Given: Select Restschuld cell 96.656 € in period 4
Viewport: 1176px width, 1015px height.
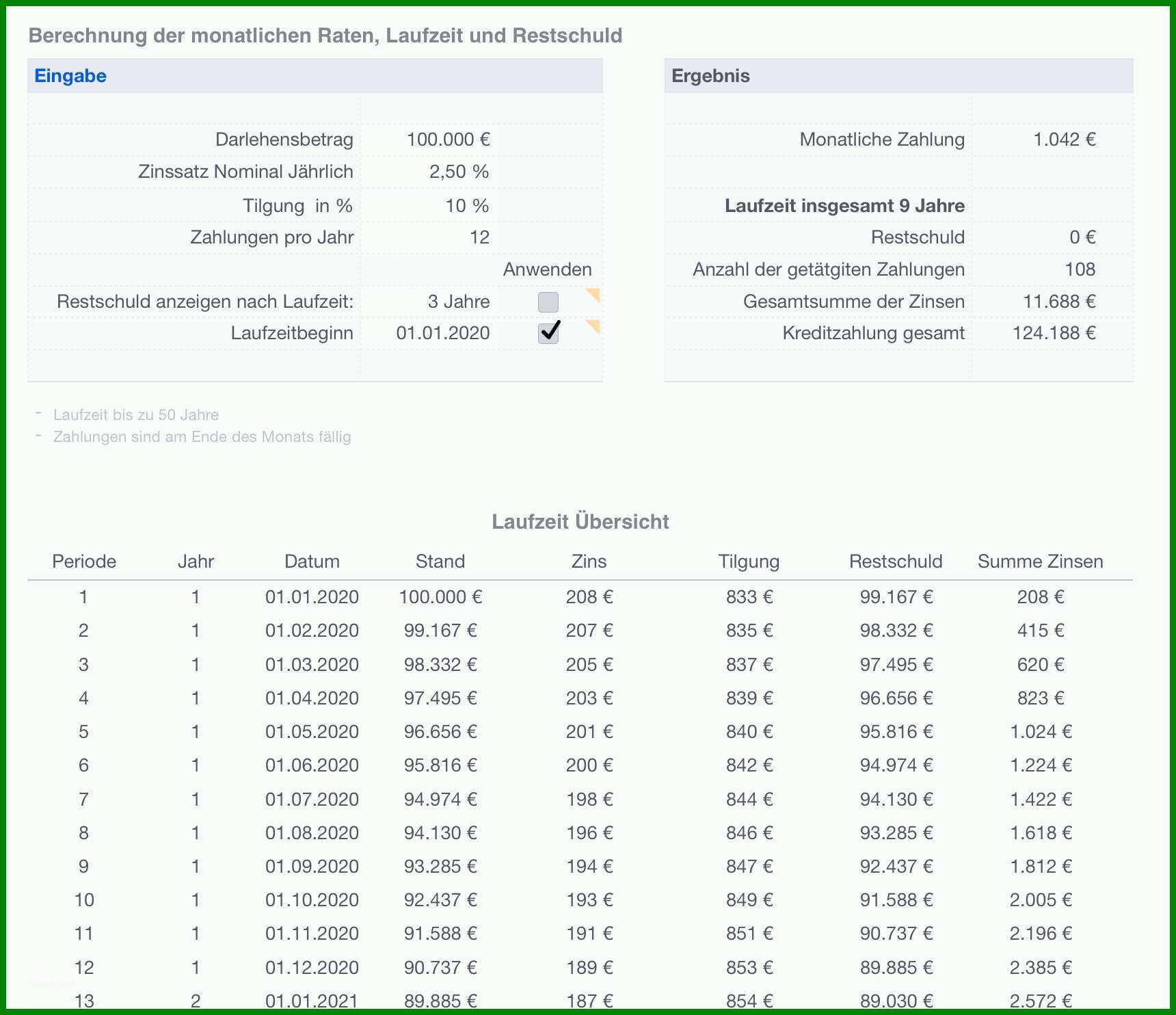Looking at the screenshot, I should 896,698.
